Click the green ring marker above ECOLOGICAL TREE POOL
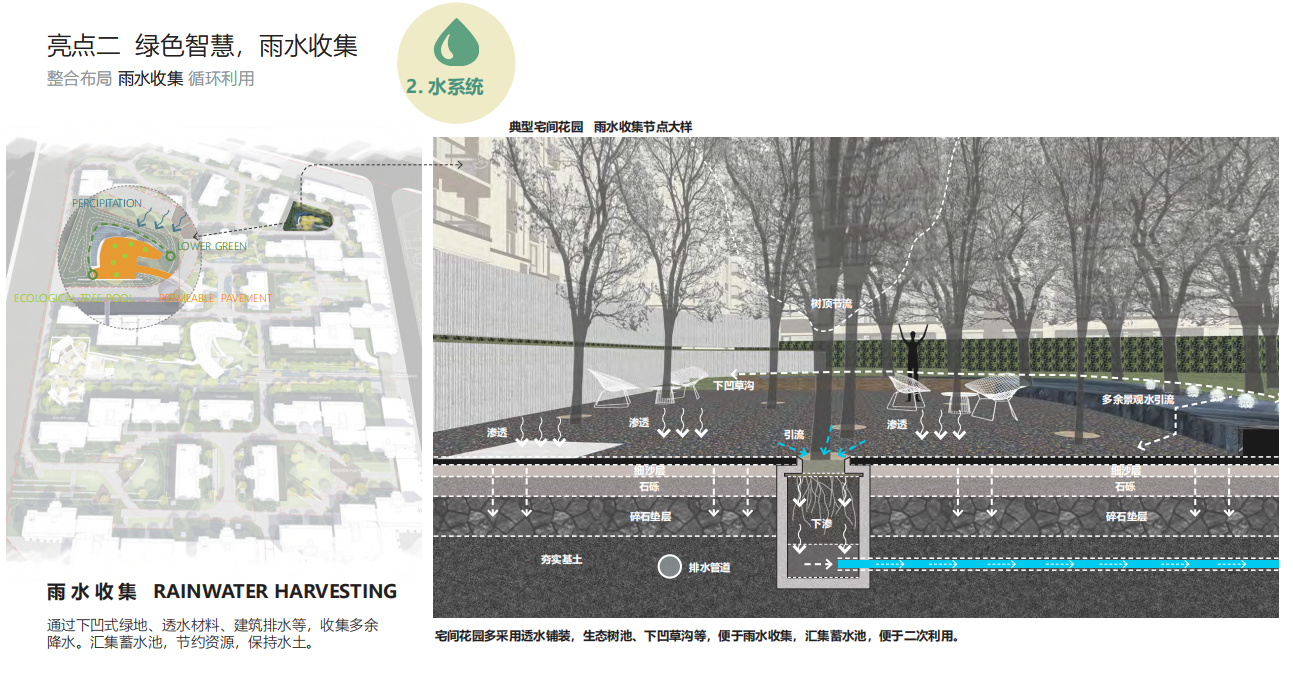 point(91,273)
